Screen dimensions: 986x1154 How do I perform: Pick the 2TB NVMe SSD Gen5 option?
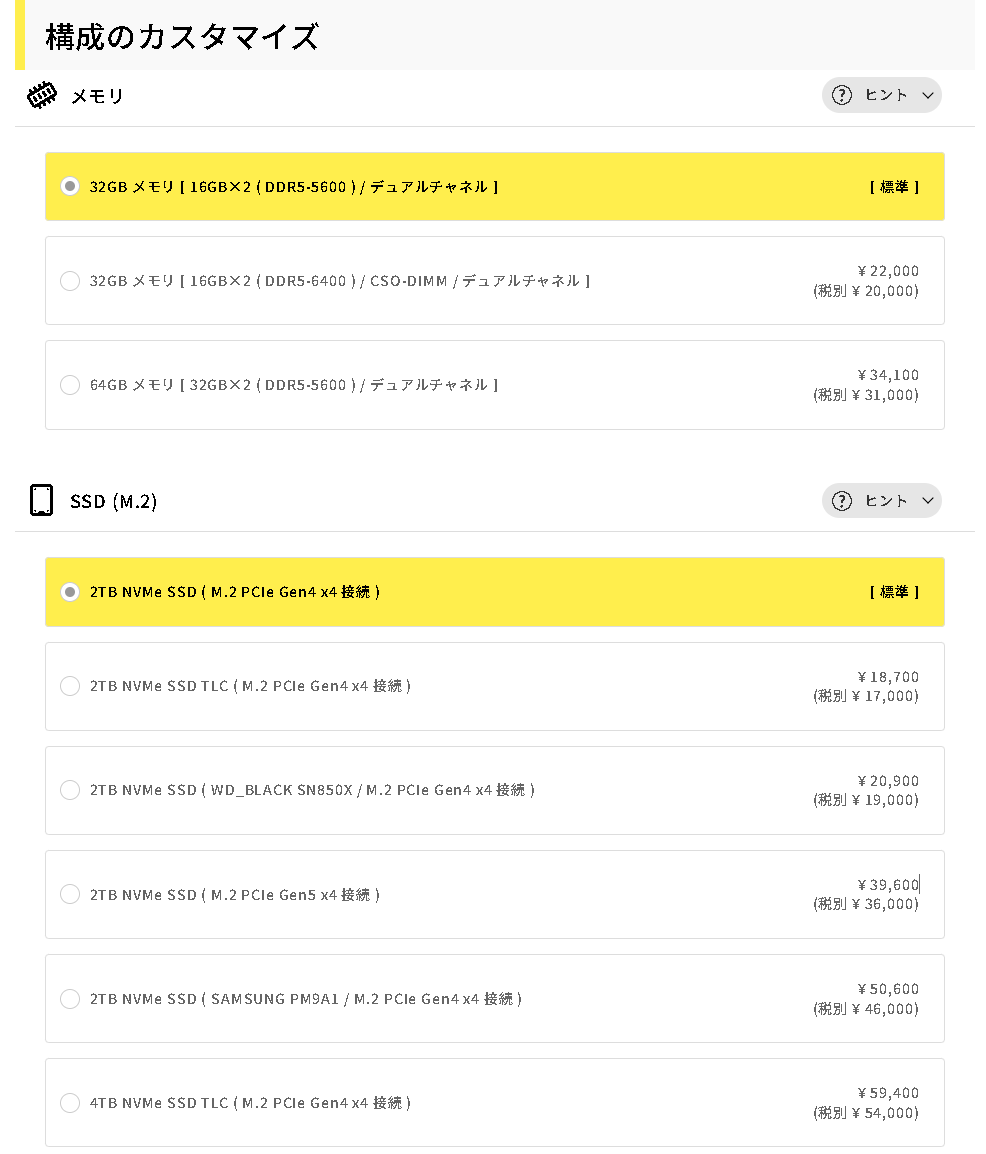click(70, 894)
